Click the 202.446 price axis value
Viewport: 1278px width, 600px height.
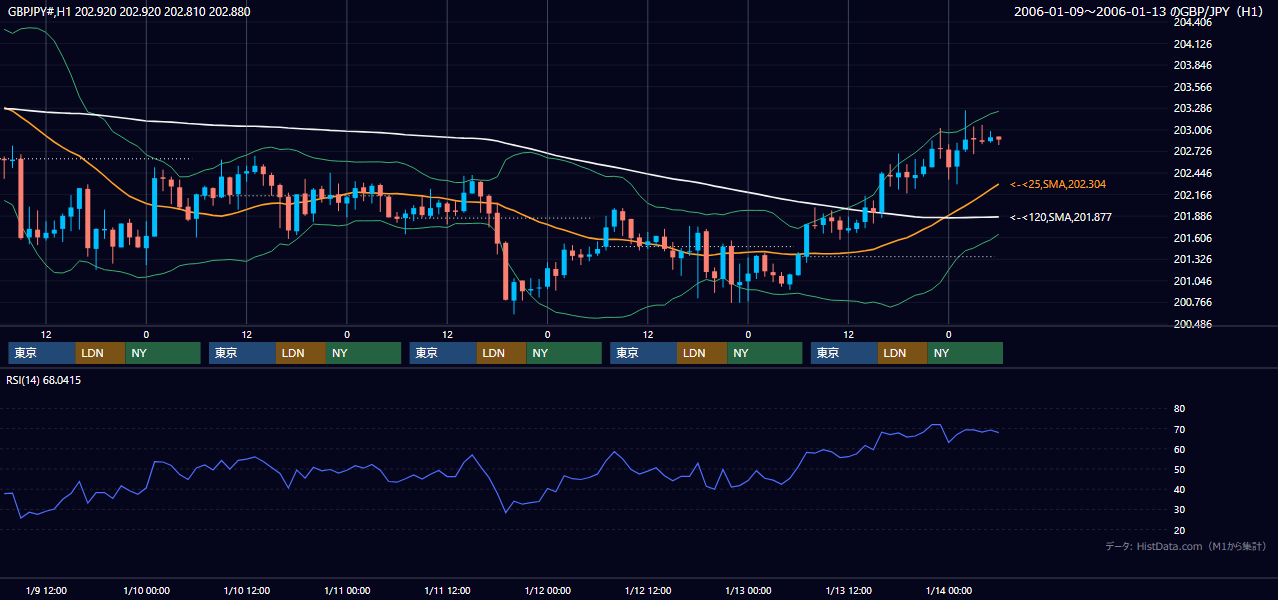1192,173
